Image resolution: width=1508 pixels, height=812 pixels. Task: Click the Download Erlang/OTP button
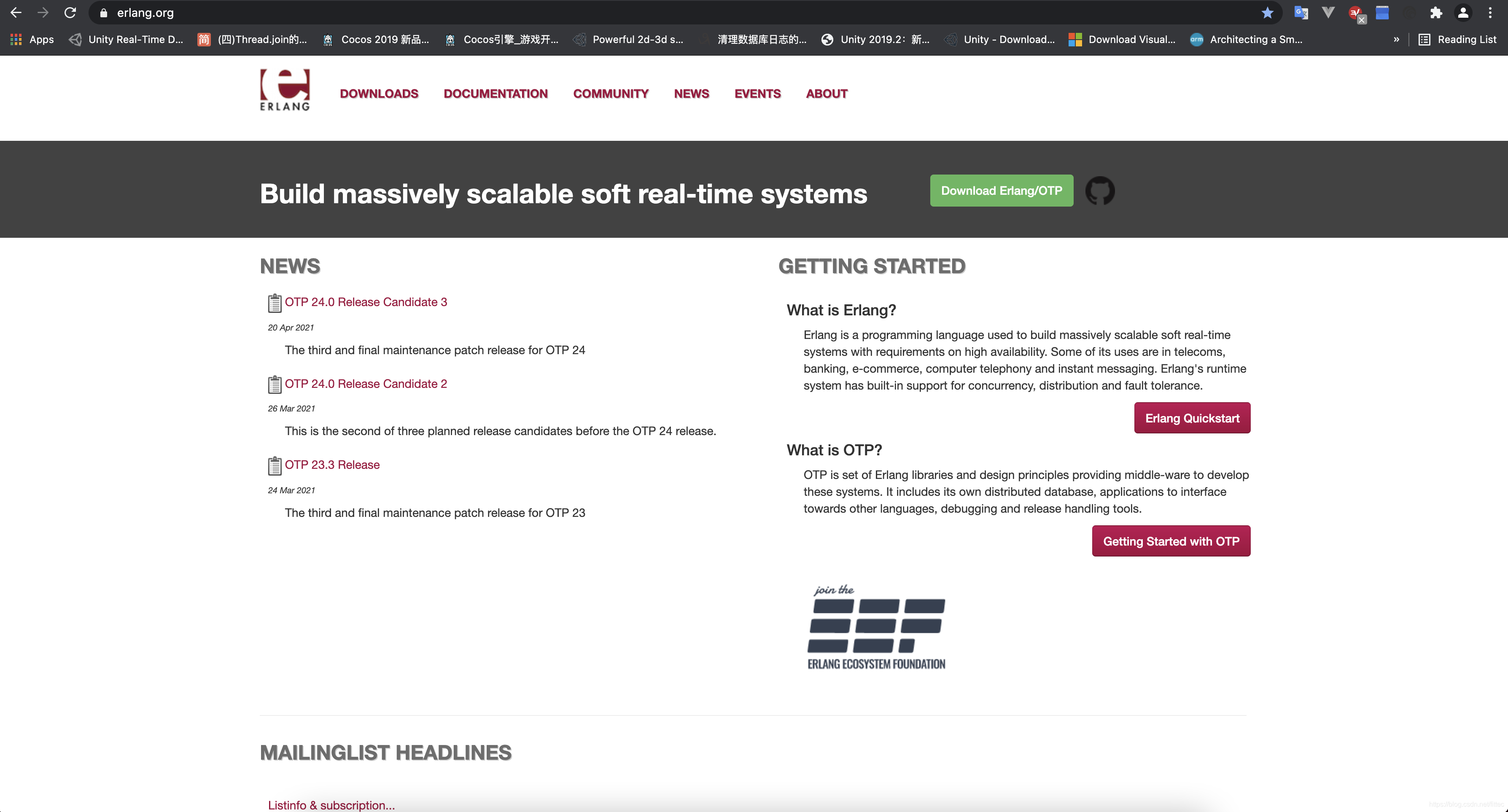pyautogui.click(x=1002, y=190)
